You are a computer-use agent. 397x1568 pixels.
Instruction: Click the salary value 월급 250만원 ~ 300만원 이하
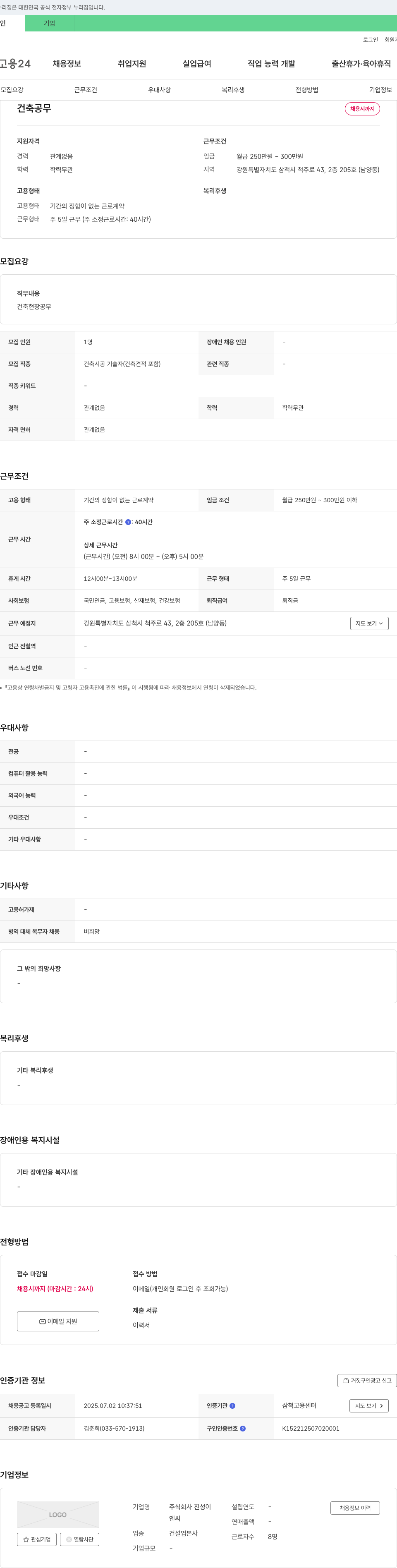click(x=320, y=500)
